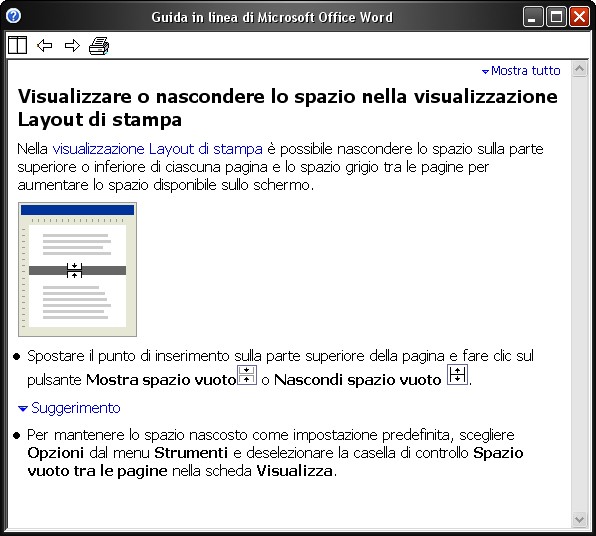
Task: Click the scrollbar up arrow
Action: click(x=580, y=69)
